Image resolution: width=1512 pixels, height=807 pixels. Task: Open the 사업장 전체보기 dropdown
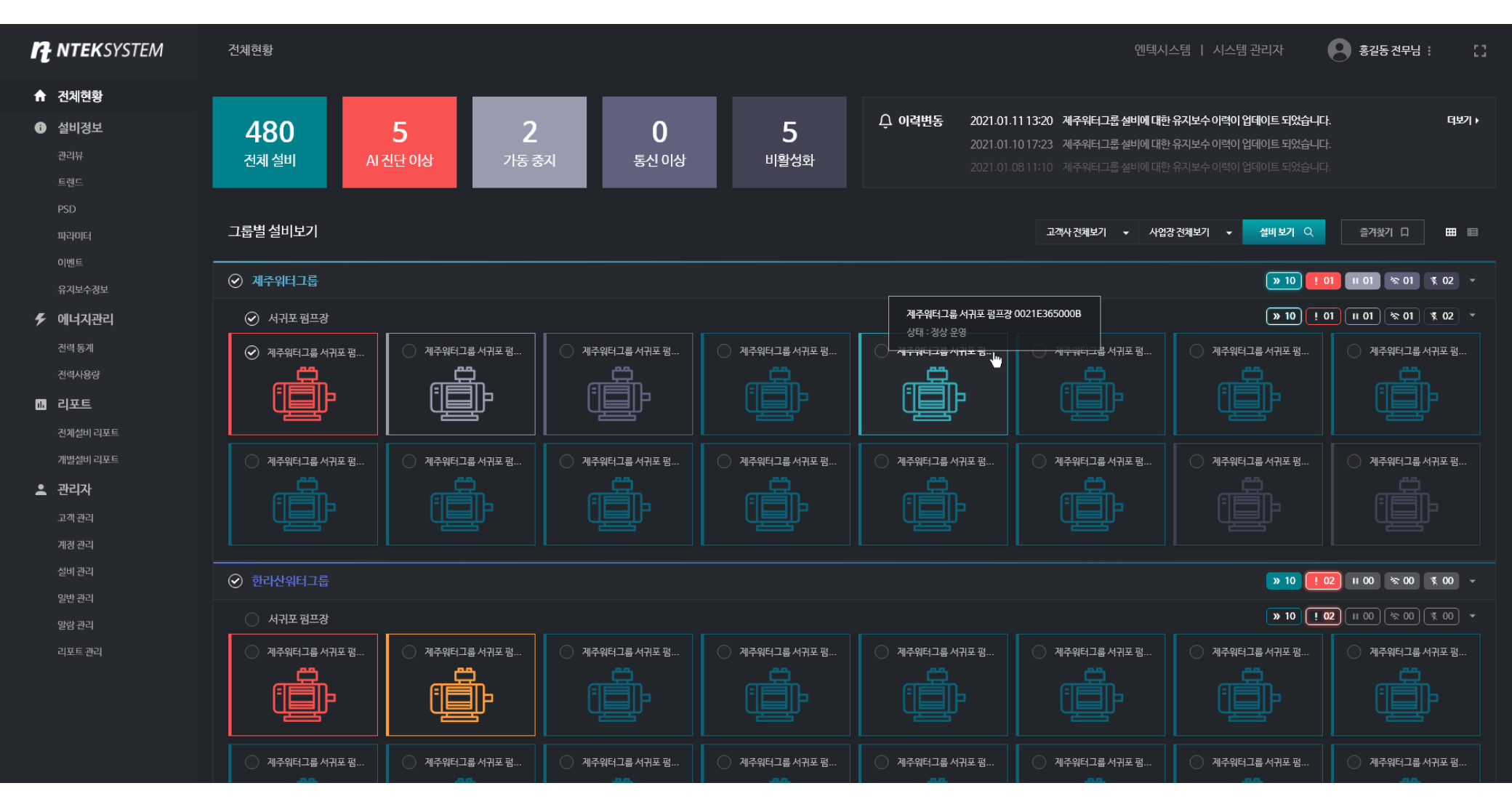click(x=1190, y=232)
